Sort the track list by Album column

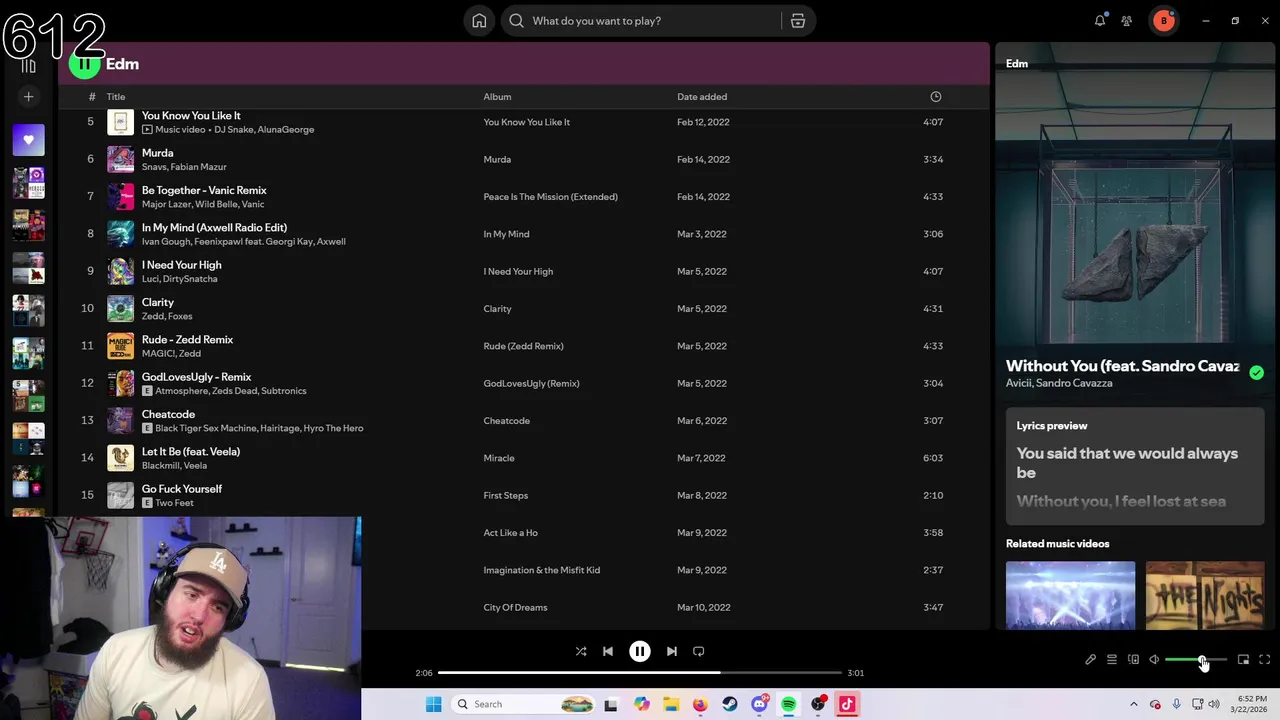(x=497, y=97)
